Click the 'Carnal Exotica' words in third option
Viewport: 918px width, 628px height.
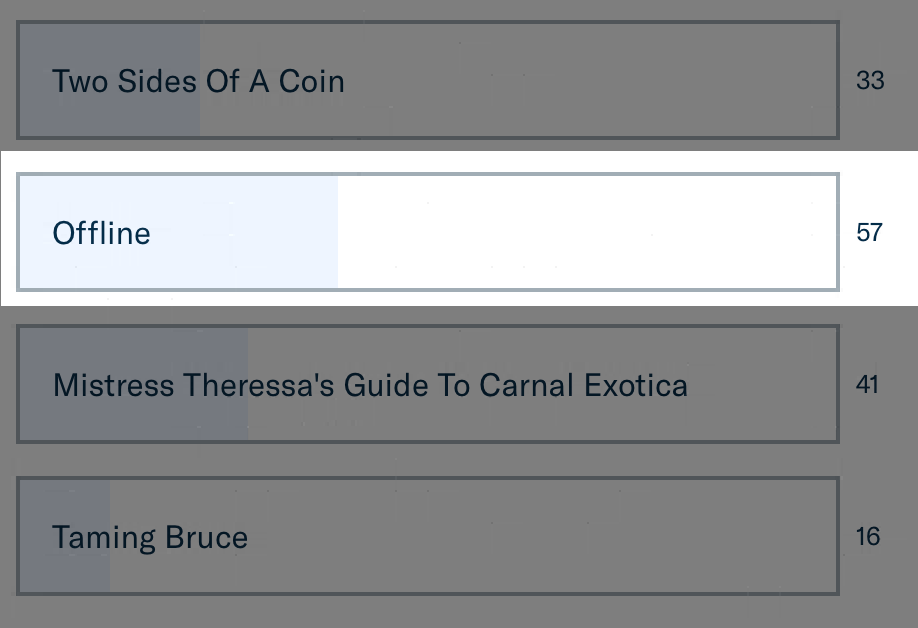coord(583,385)
